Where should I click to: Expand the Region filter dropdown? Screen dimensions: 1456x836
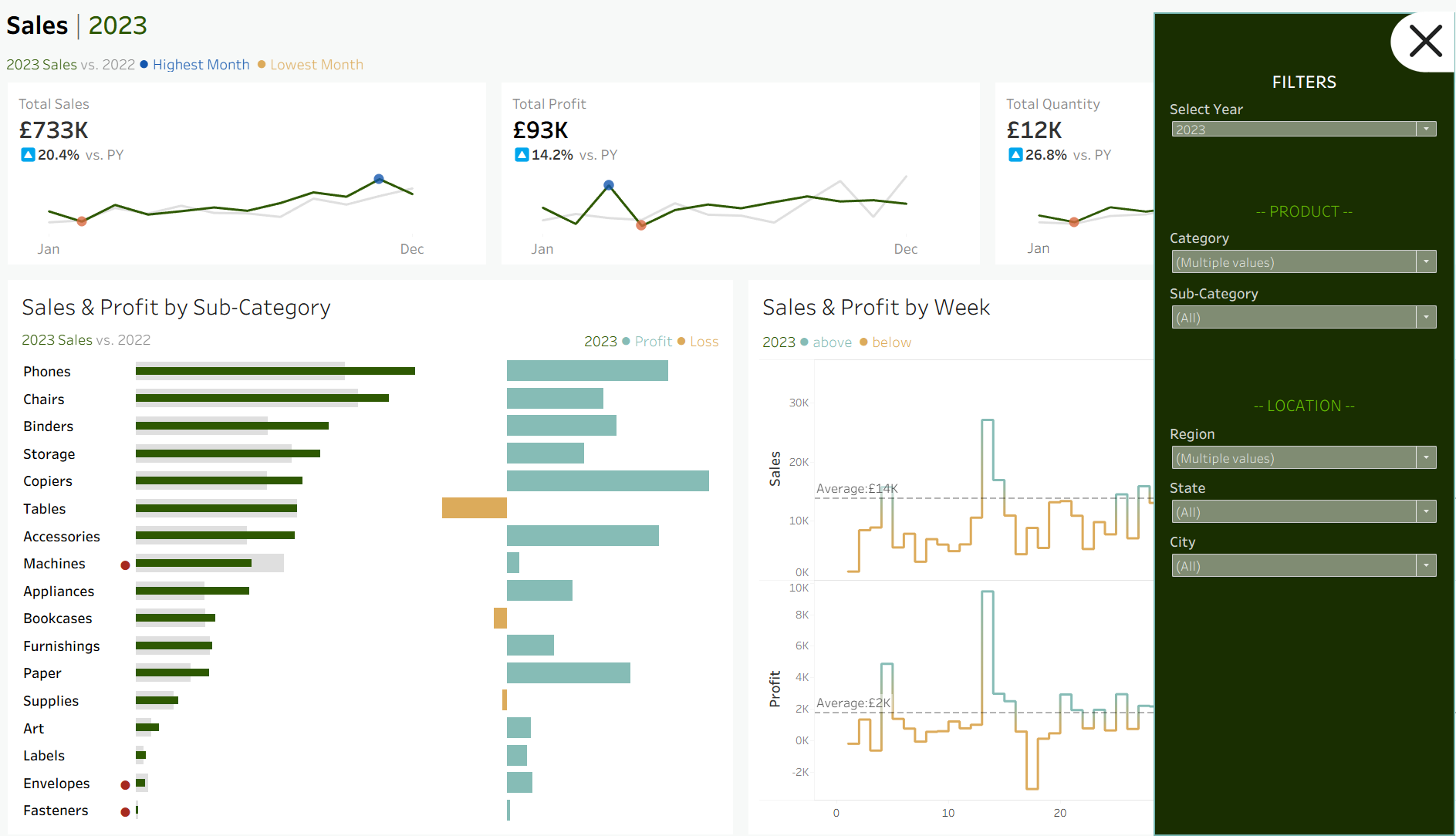pyautogui.click(x=1426, y=458)
